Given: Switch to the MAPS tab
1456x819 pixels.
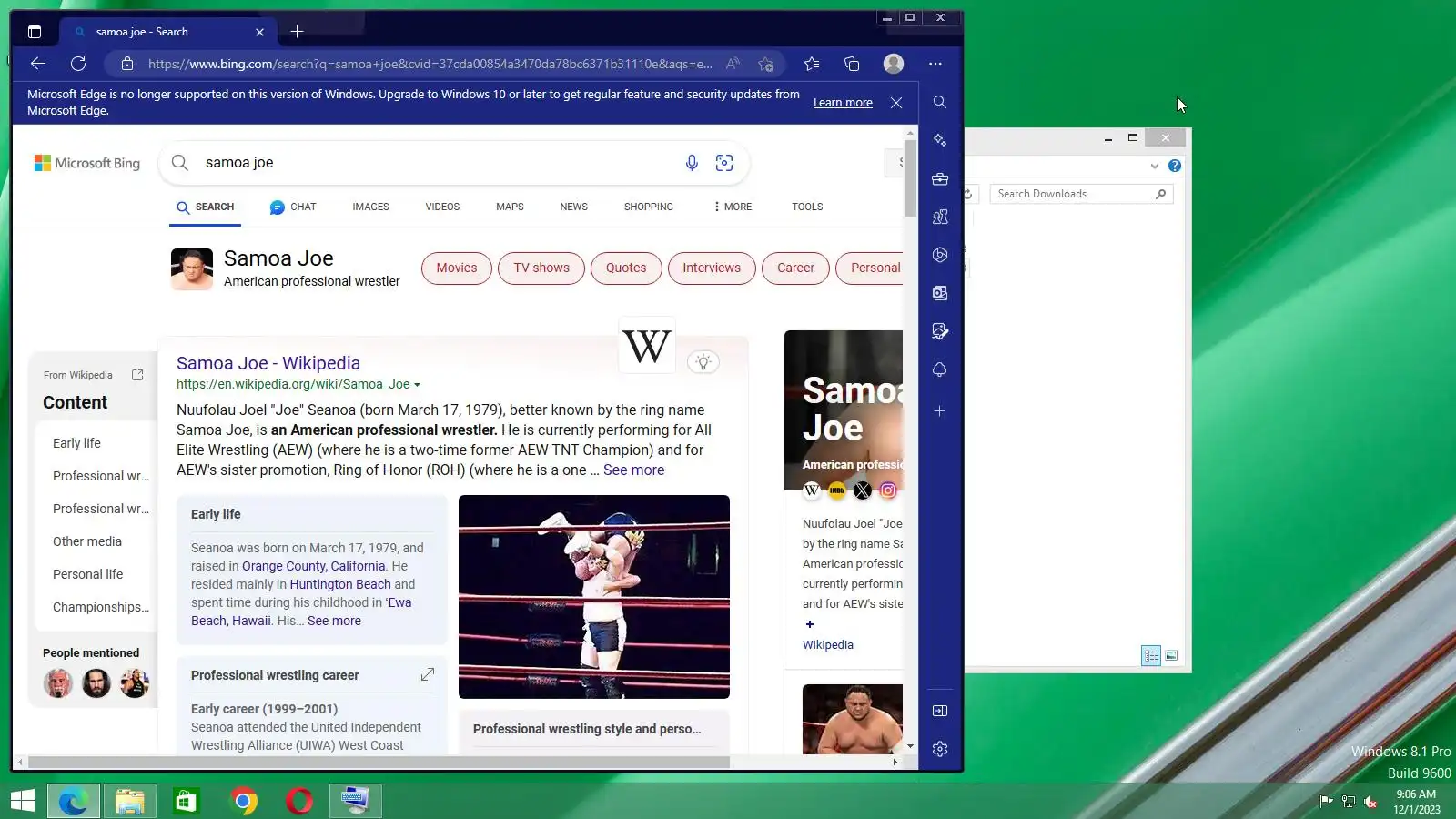Looking at the screenshot, I should click(x=510, y=207).
